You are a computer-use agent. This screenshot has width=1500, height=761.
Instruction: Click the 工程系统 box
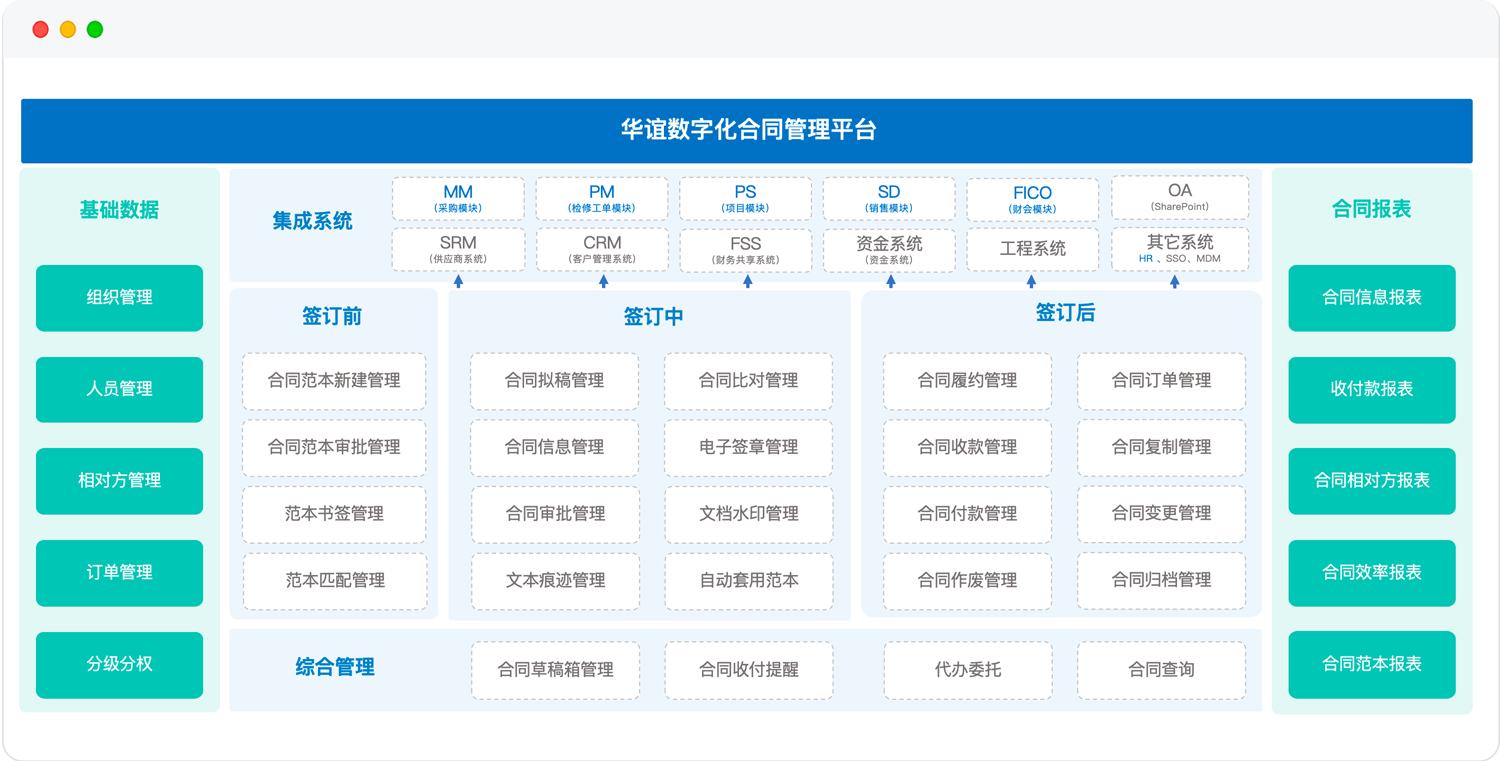pyautogui.click(x=1032, y=250)
